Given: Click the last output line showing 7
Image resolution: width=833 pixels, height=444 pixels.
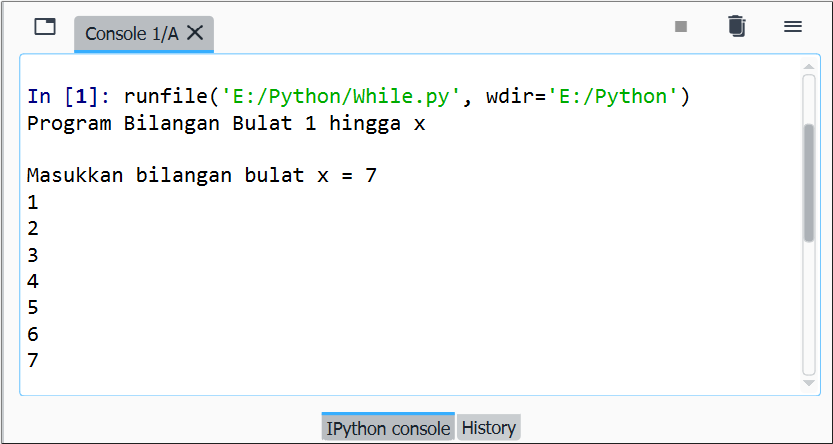Looking at the screenshot, I should (x=33, y=360).
